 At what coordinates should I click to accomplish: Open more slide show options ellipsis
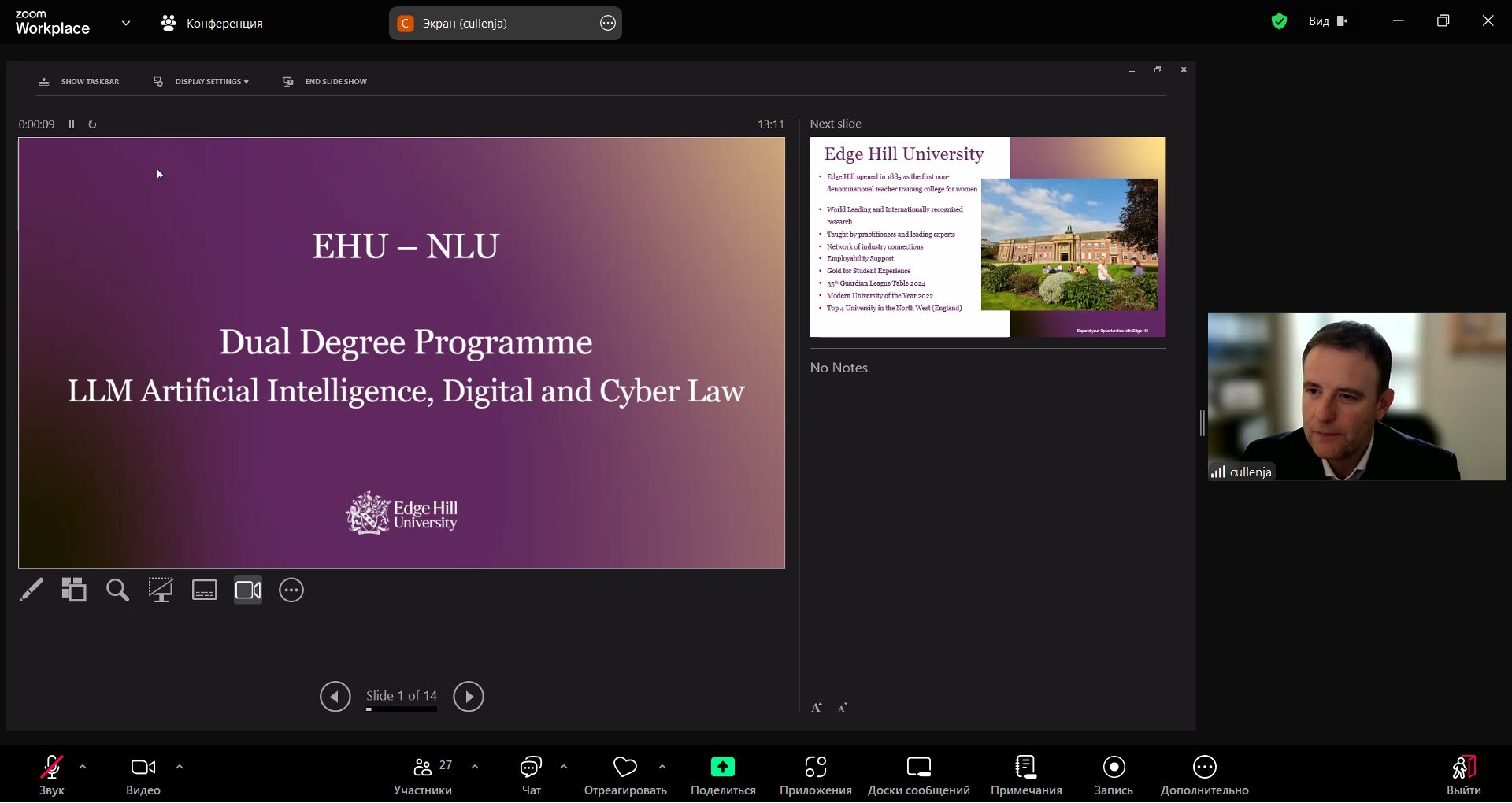291,590
